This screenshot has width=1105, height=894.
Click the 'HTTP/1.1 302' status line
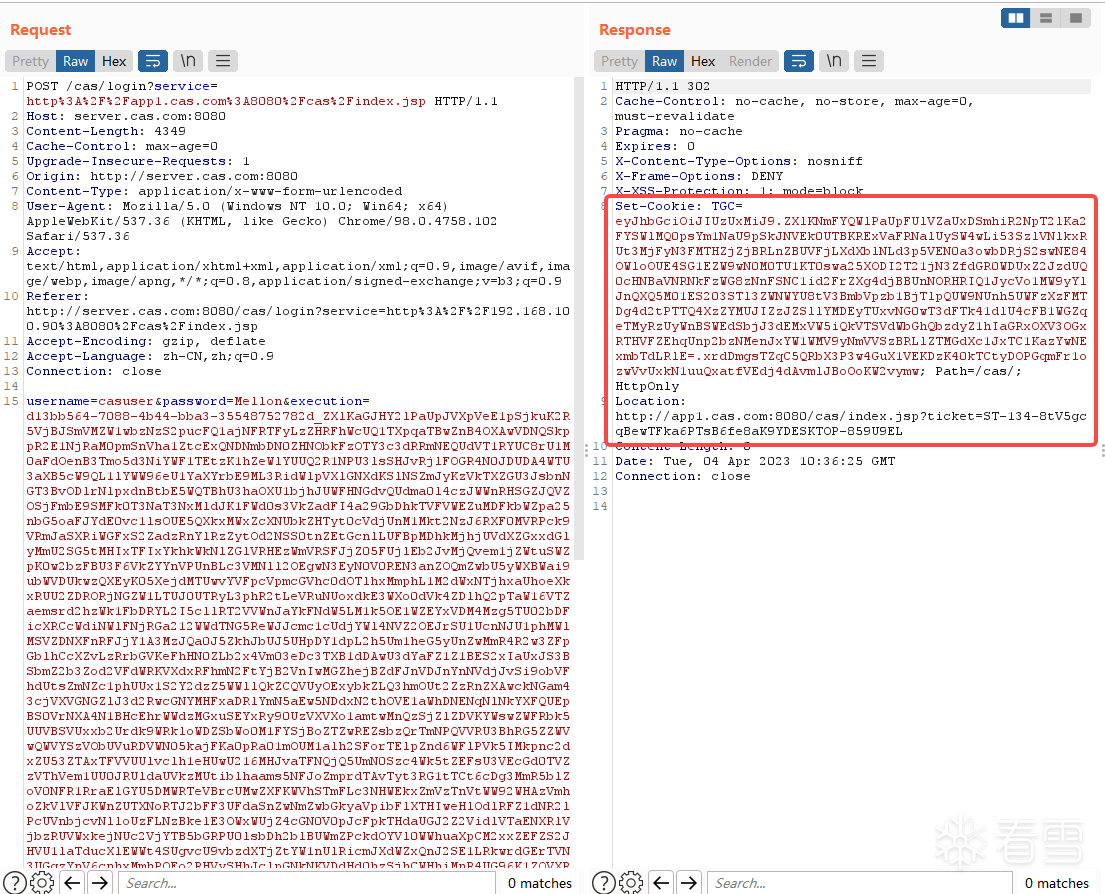662,86
